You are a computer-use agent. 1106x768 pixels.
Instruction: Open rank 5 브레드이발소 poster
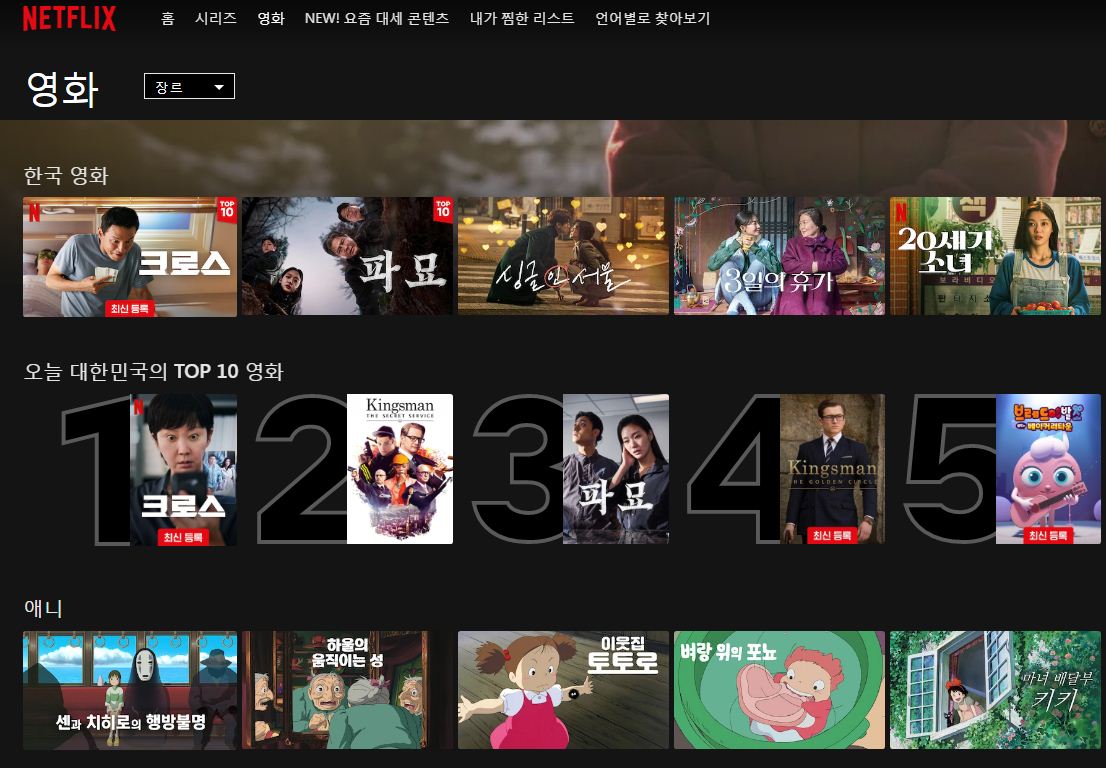[x=1048, y=469]
